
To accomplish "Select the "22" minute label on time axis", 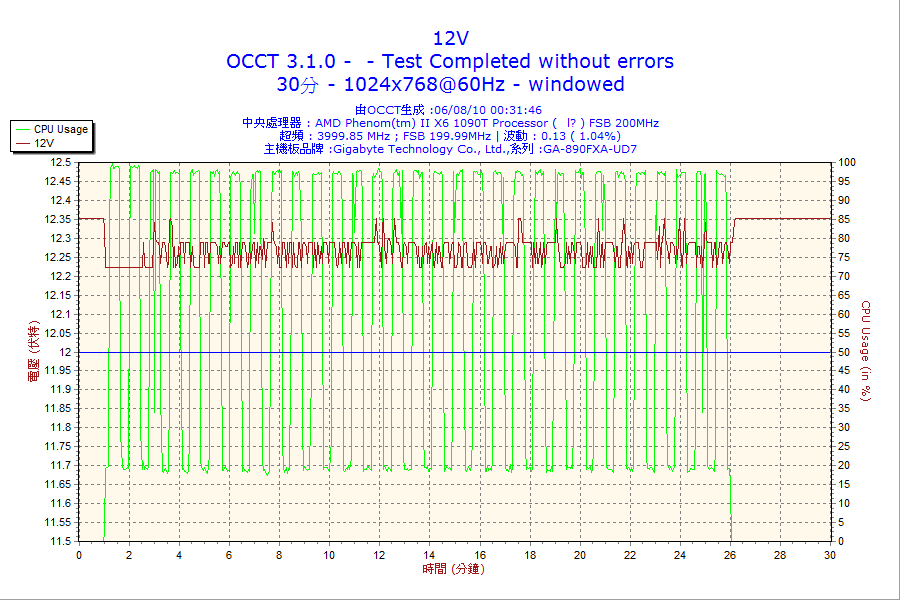I will pos(630,555).
